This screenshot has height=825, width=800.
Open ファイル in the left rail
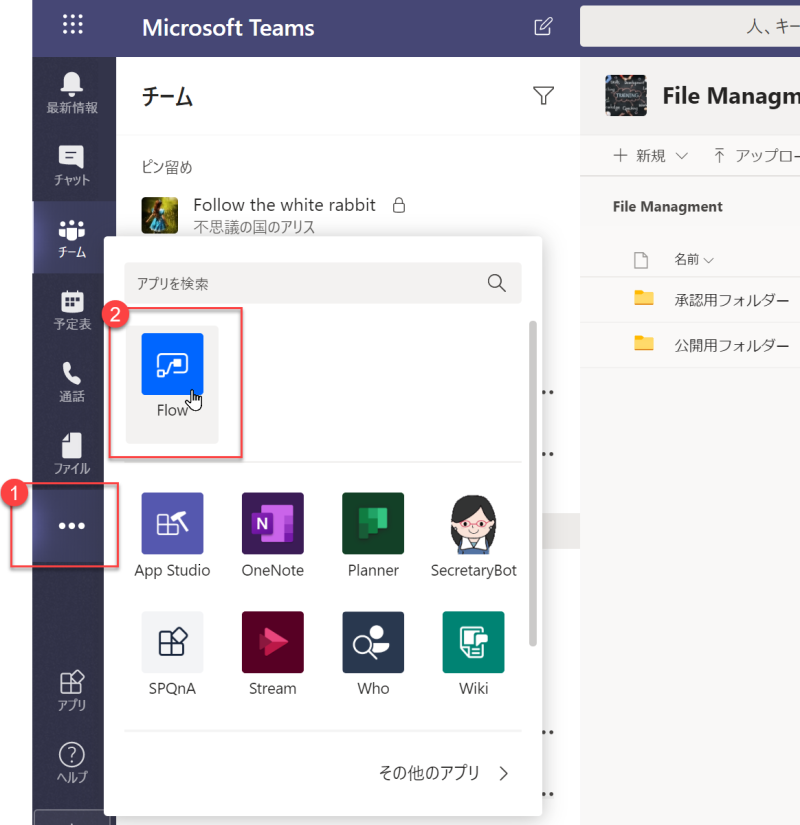[x=72, y=454]
